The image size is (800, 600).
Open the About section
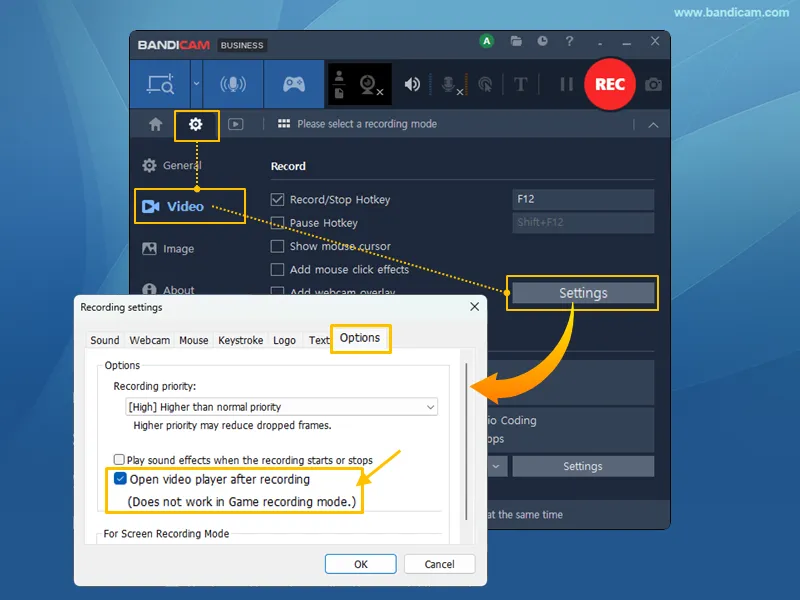(168, 289)
